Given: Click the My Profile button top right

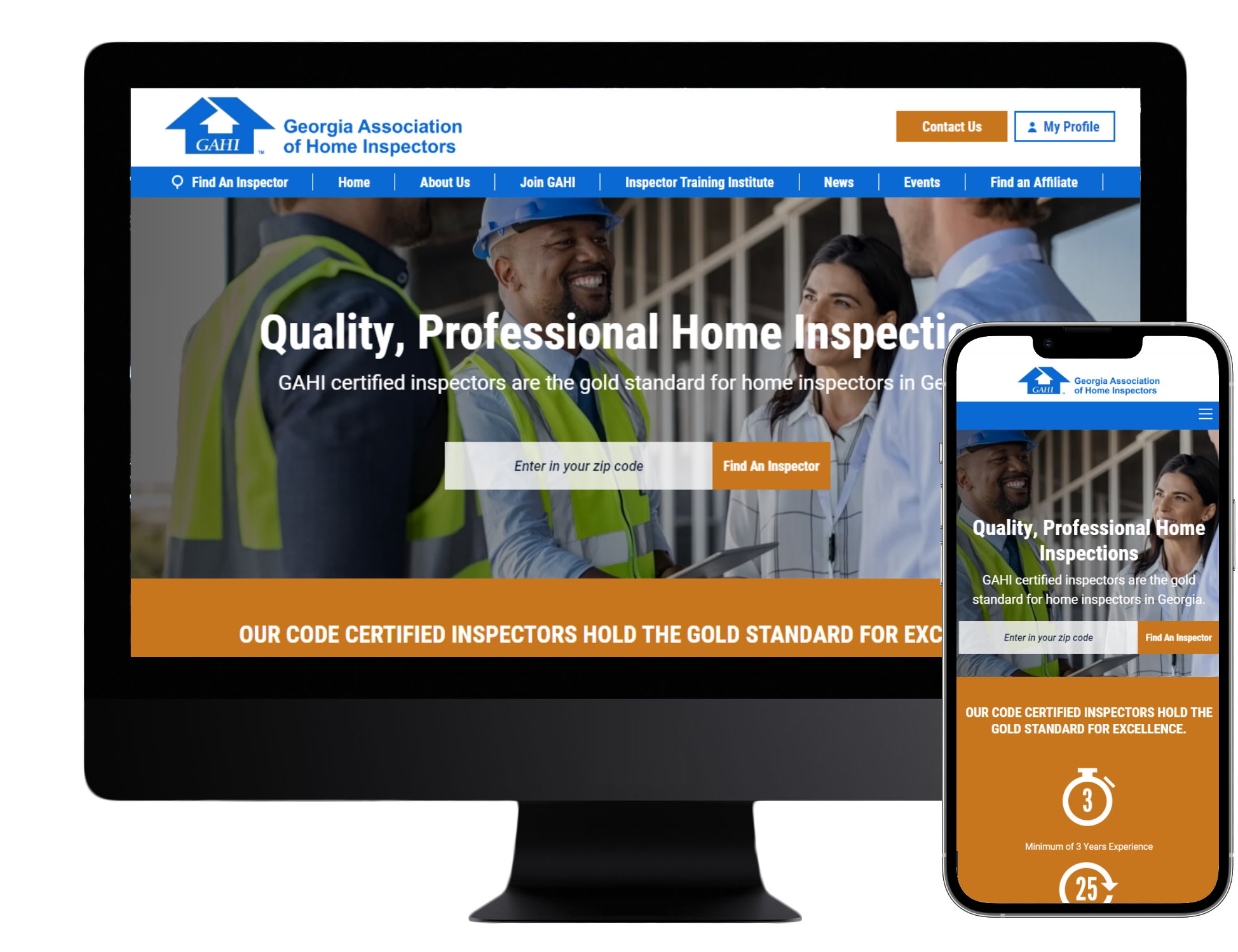Looking at the screenshot, I should 1063,126.
